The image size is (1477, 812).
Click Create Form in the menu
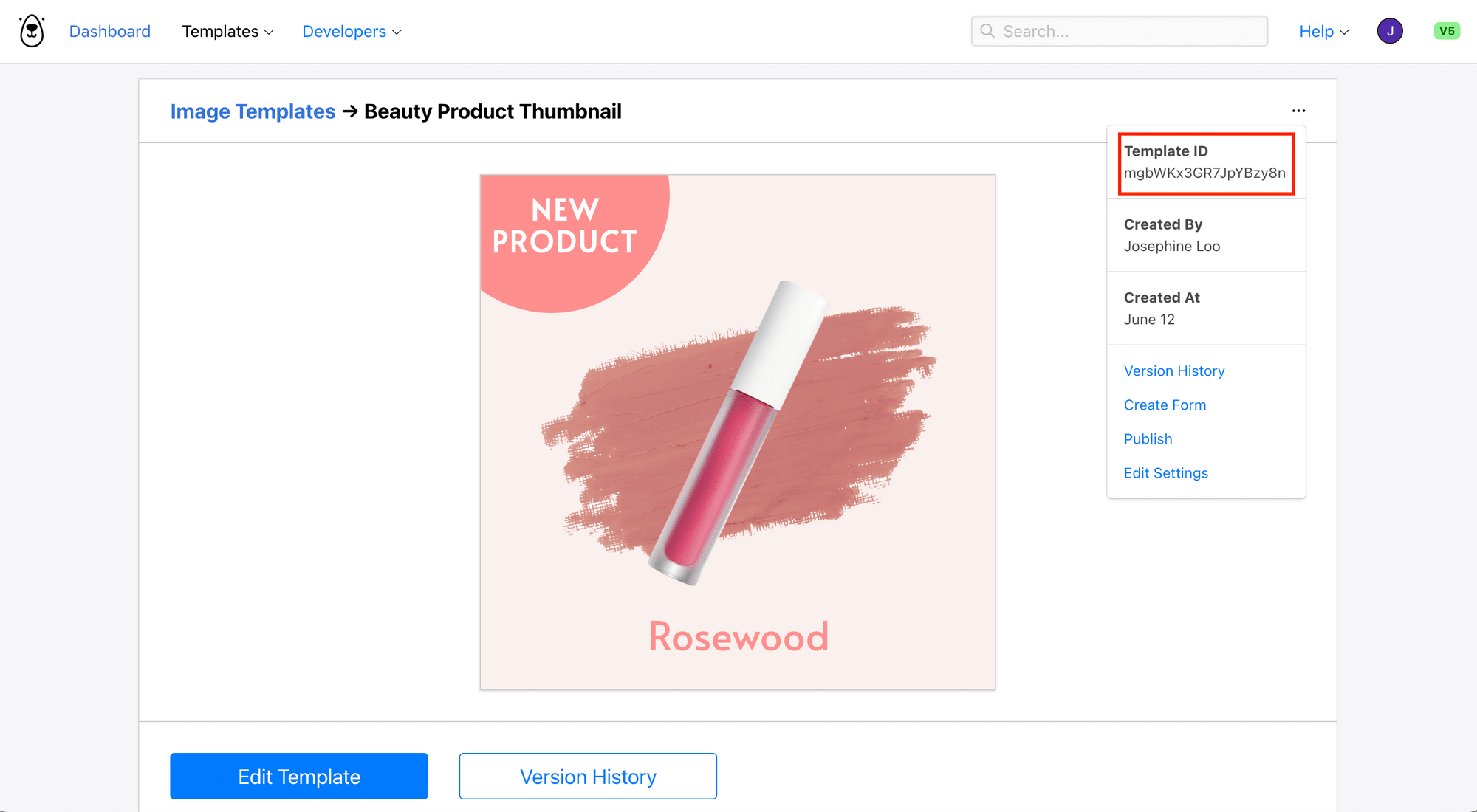pos(1165,405)
